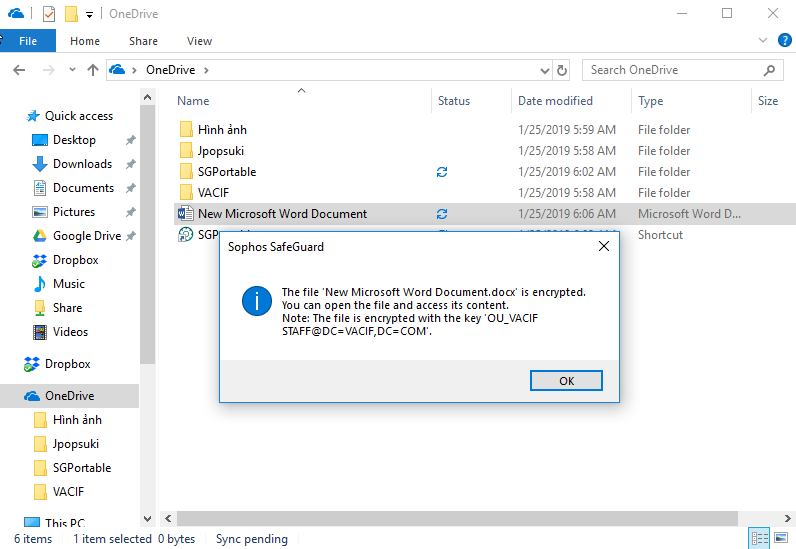Open Documents in Quick access

pos(83,187)
